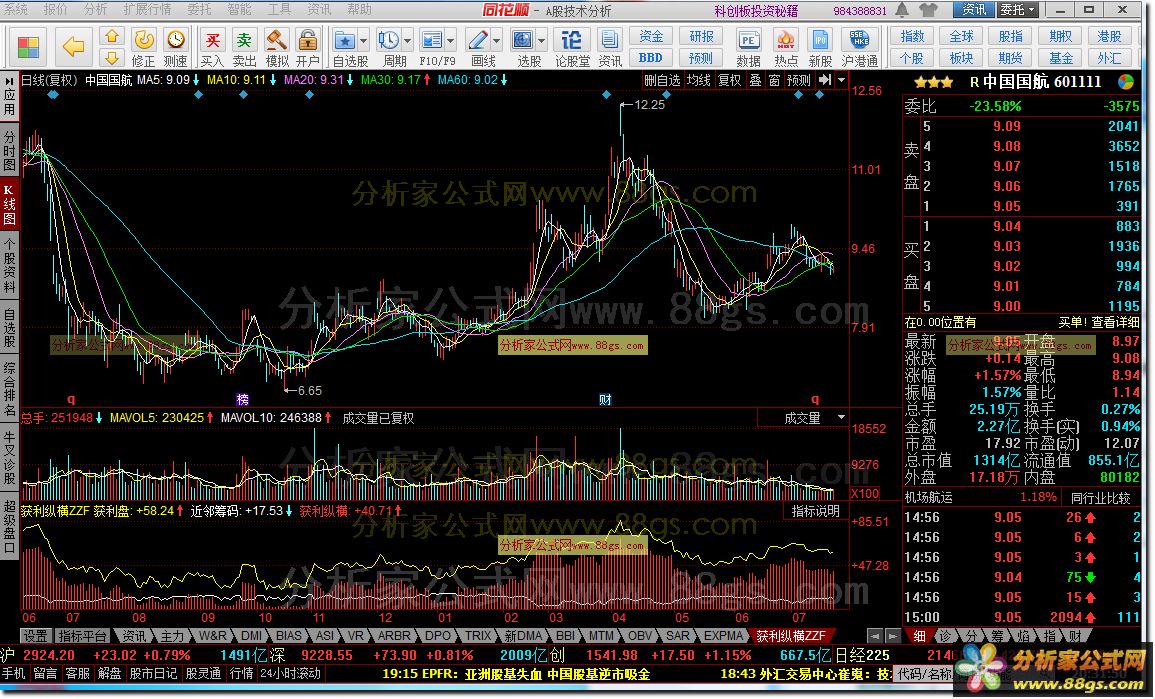
Task: Click the 查看详细 link
Action: [x=1116, y=323]
